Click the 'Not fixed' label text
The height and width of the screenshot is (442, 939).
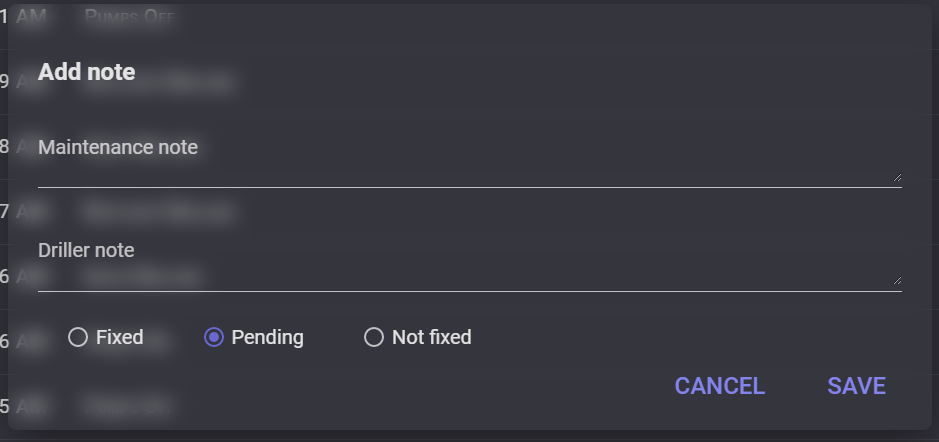tap(432, 337)
